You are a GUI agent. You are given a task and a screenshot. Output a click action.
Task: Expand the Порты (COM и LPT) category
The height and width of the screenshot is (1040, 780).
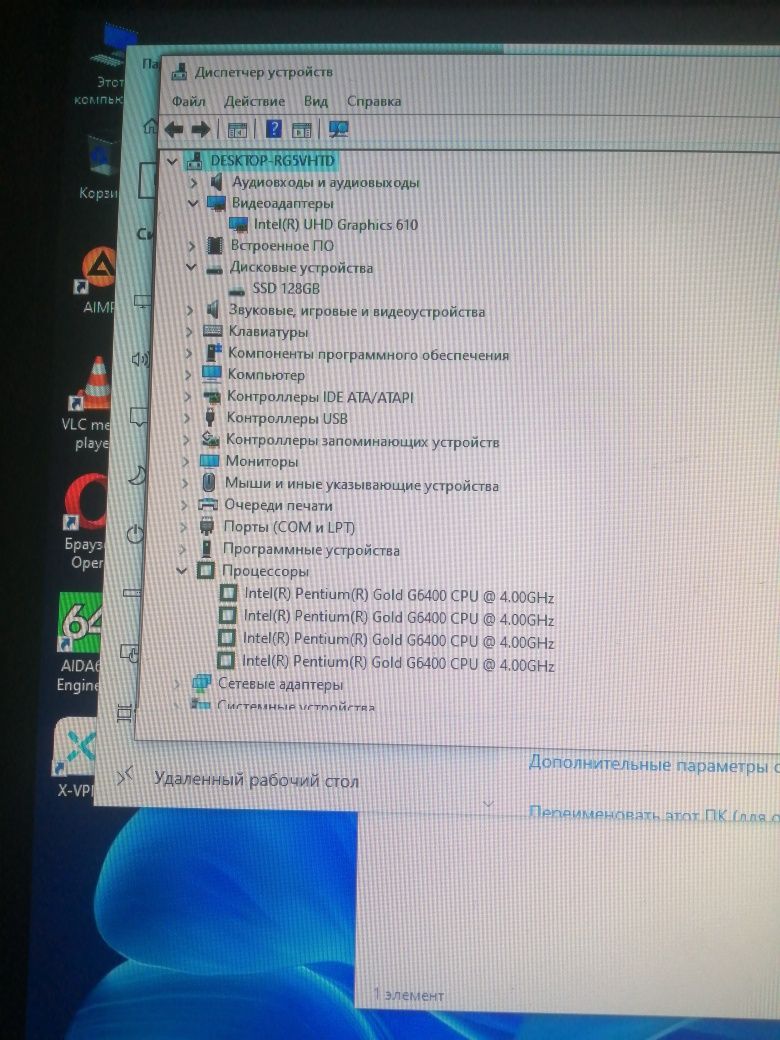coord(183,527)
